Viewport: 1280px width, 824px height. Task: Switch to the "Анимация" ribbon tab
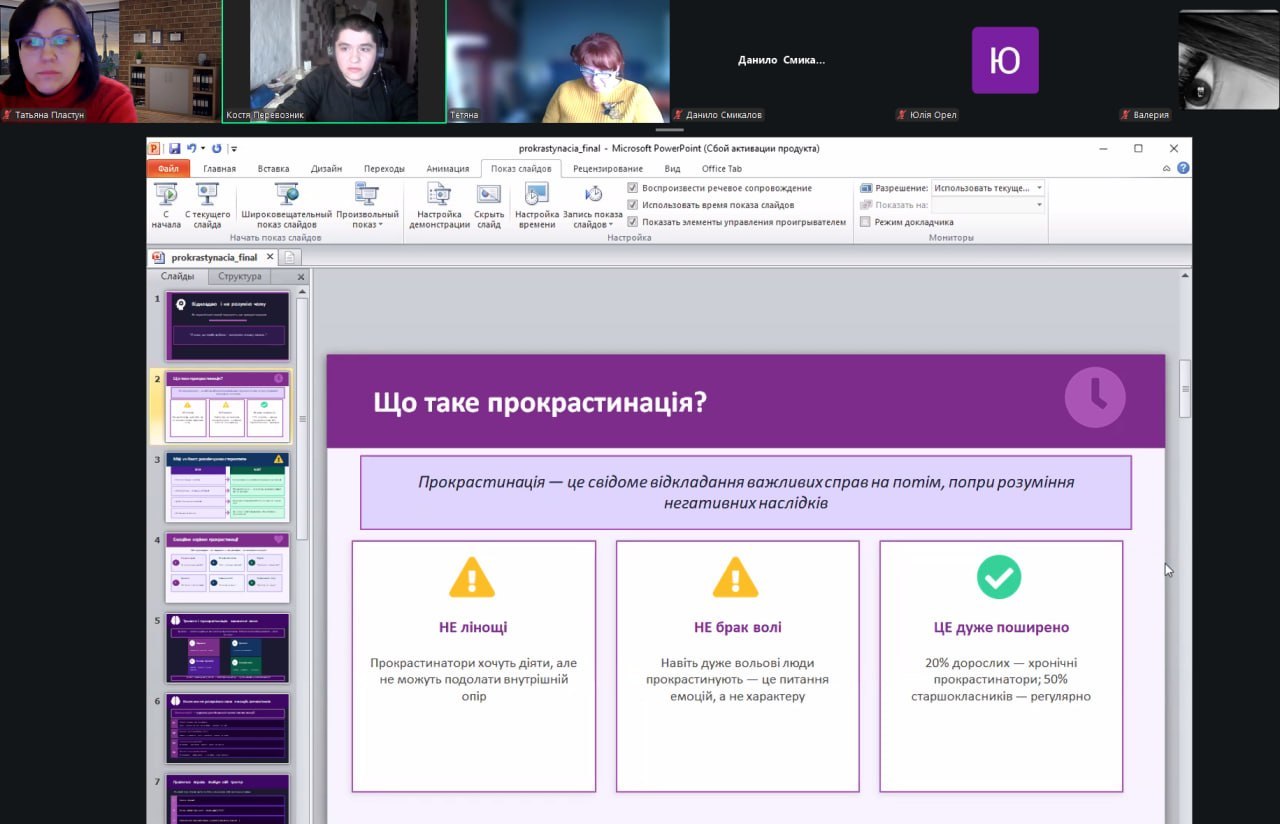(x=447, y=169)
